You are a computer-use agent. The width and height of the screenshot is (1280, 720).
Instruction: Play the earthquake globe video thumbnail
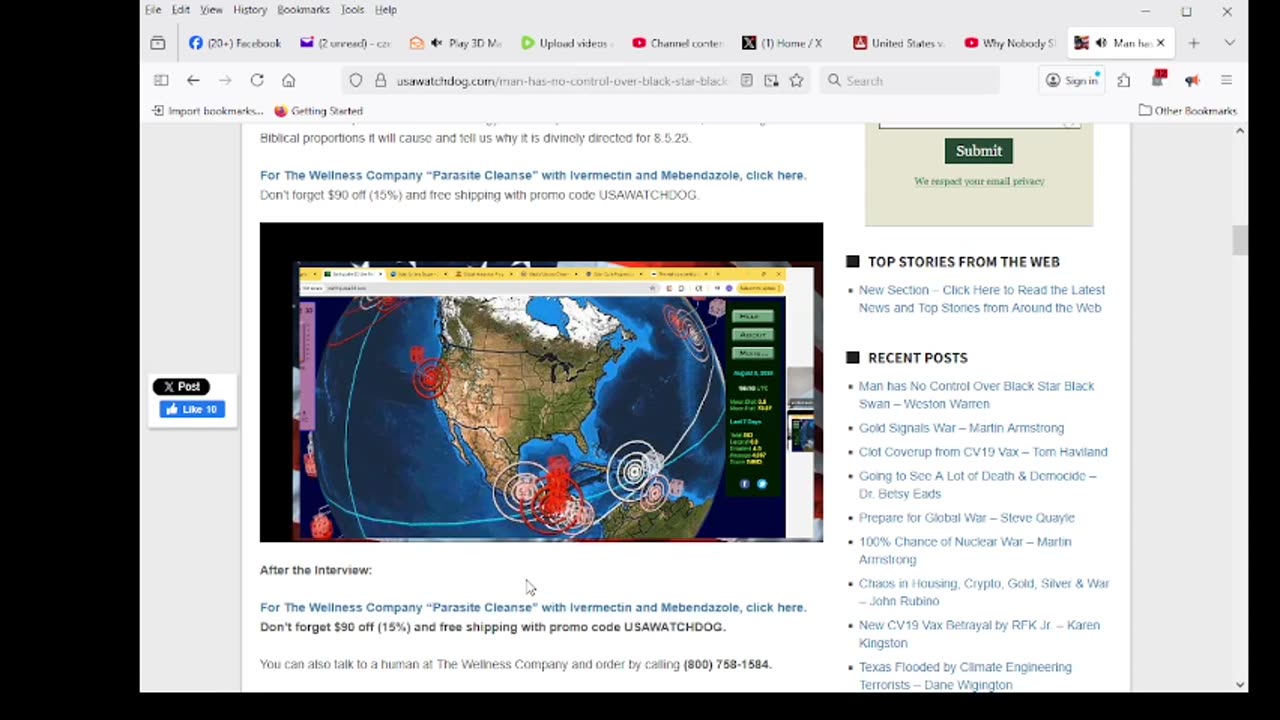tap(541, 383)
